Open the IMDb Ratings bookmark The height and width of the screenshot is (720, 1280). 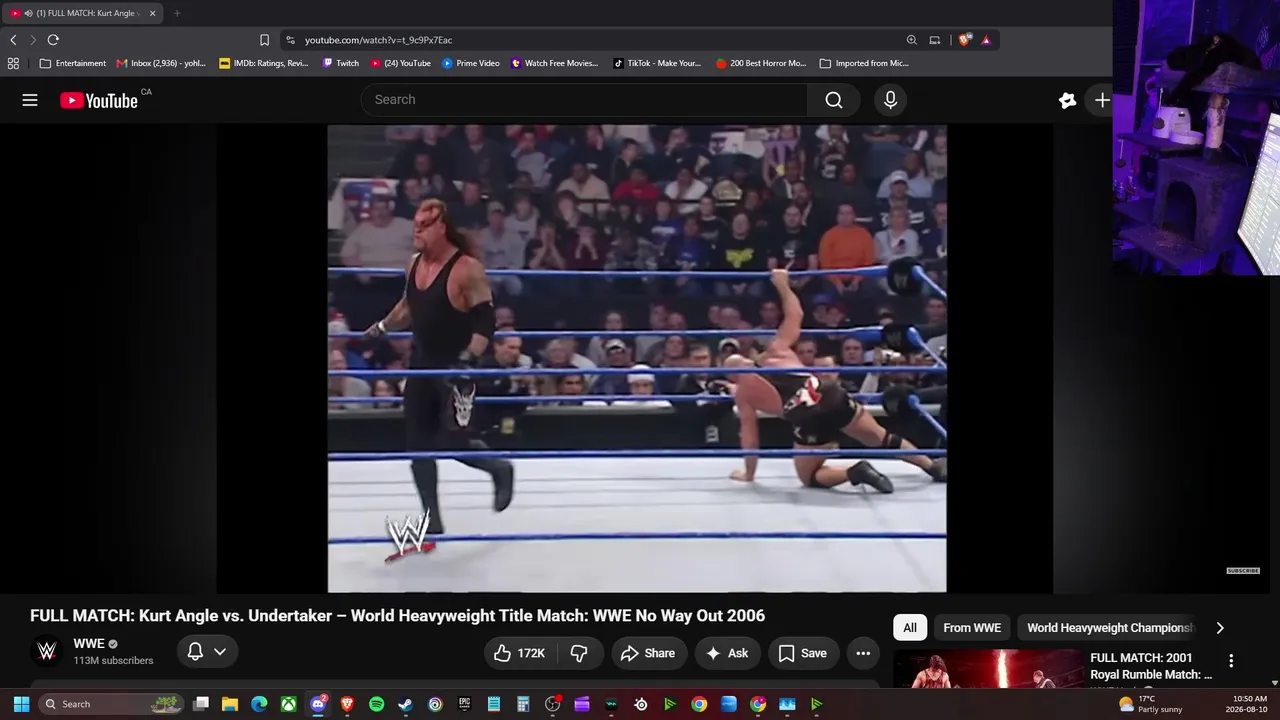click(x=264, y=63)
